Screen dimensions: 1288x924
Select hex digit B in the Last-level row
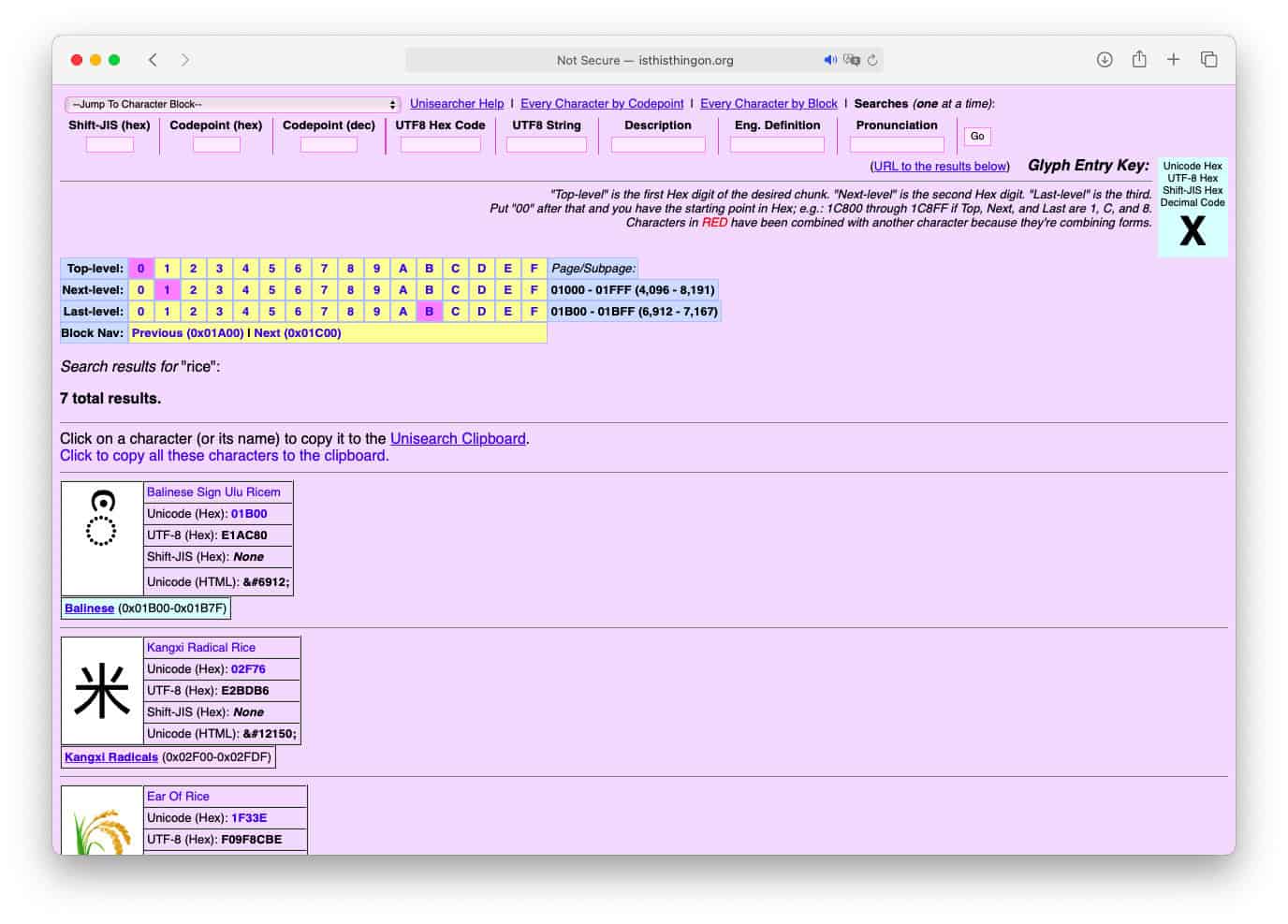(x=429, y=311)
